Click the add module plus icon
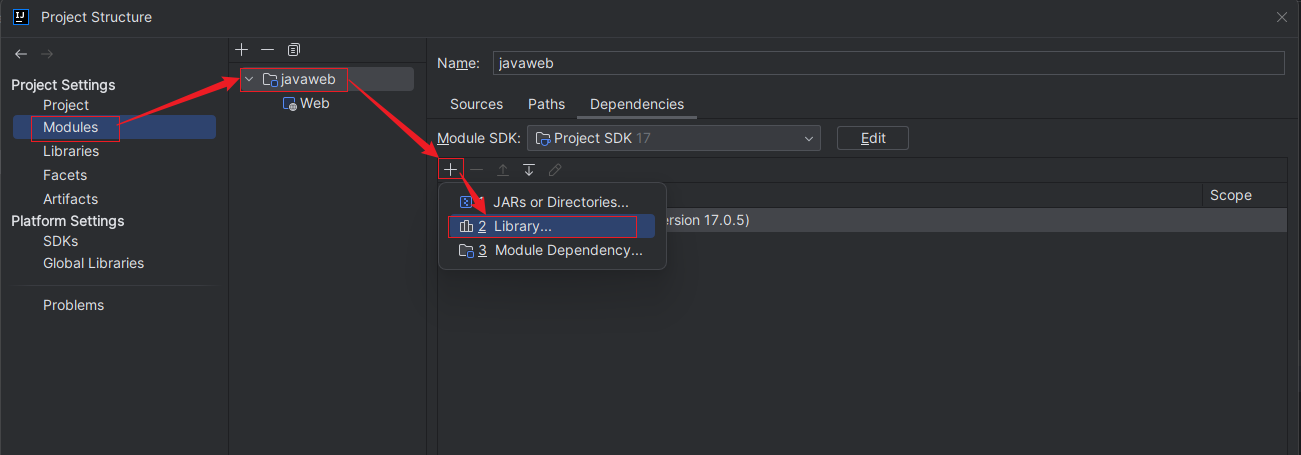Image resolution: width=1301 pixels, height=455 pixels. coord(241,49)
